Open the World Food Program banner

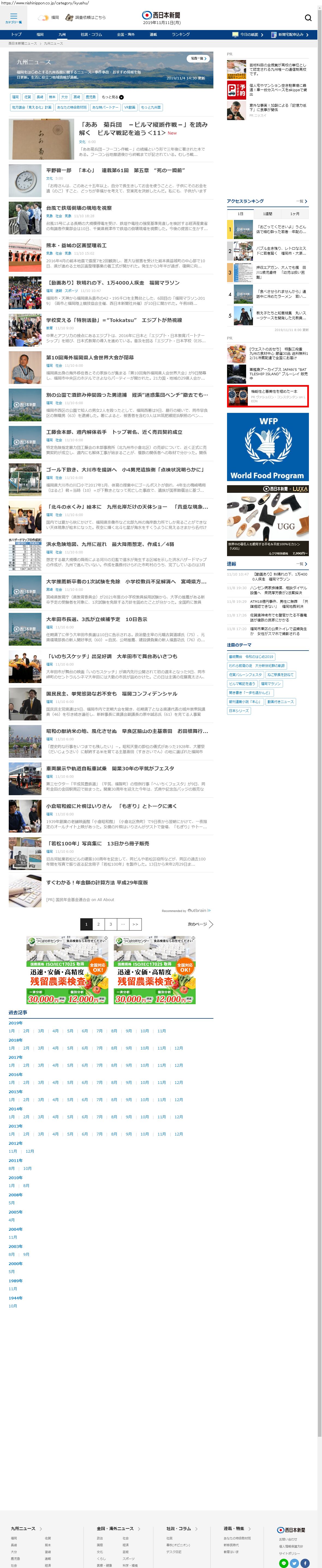(267, 447)
